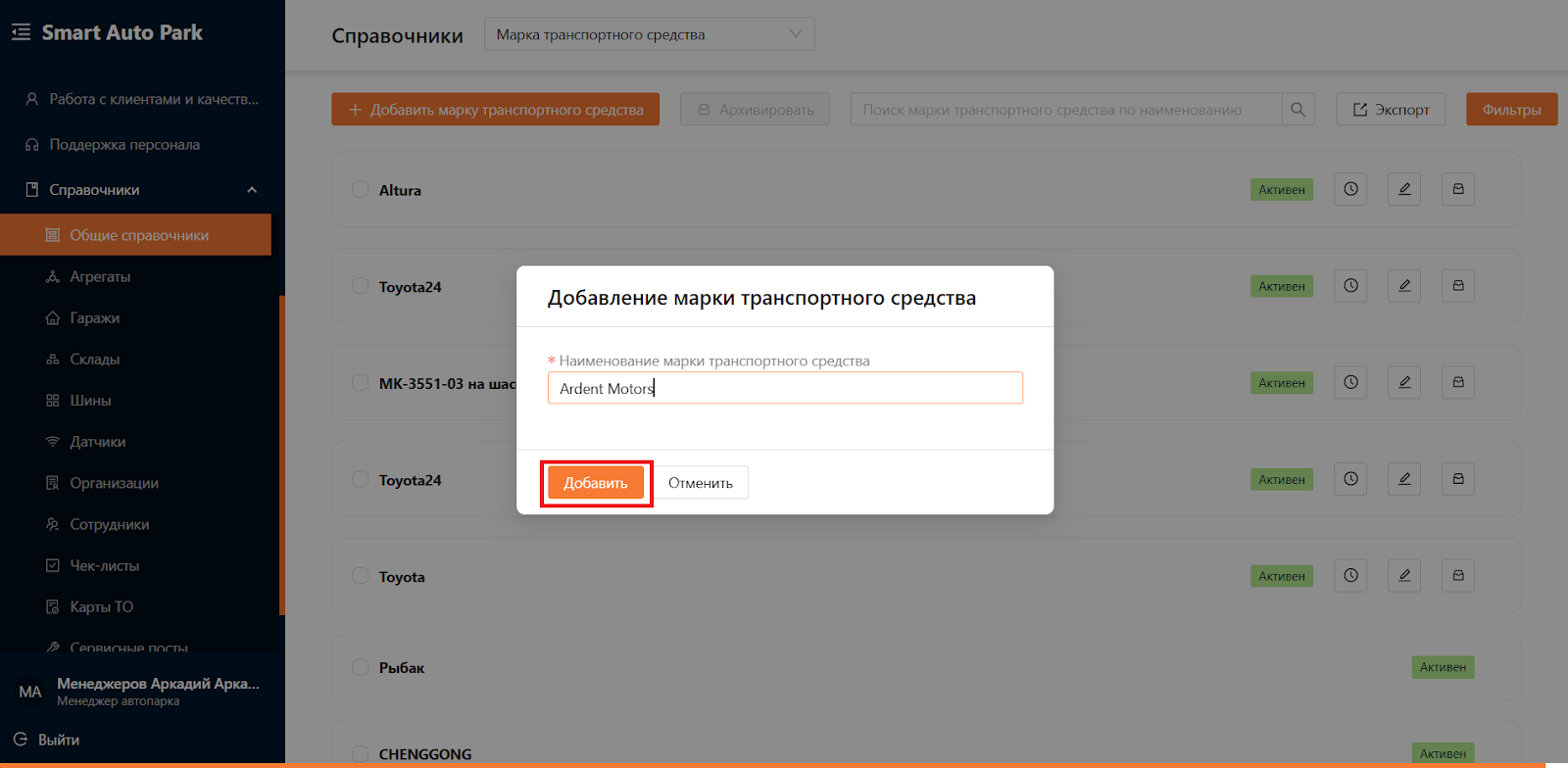Open Работа с клиентами и качеством menu
The height and width of the screenshot is (768, 1568).
pos(142,99)
